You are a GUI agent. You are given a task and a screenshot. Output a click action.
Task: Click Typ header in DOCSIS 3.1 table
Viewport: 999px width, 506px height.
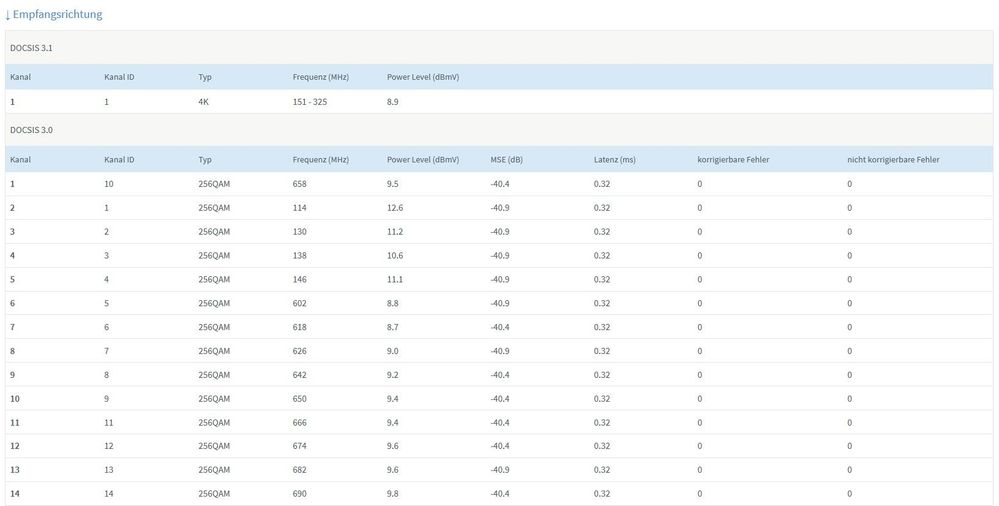(205, 77)
